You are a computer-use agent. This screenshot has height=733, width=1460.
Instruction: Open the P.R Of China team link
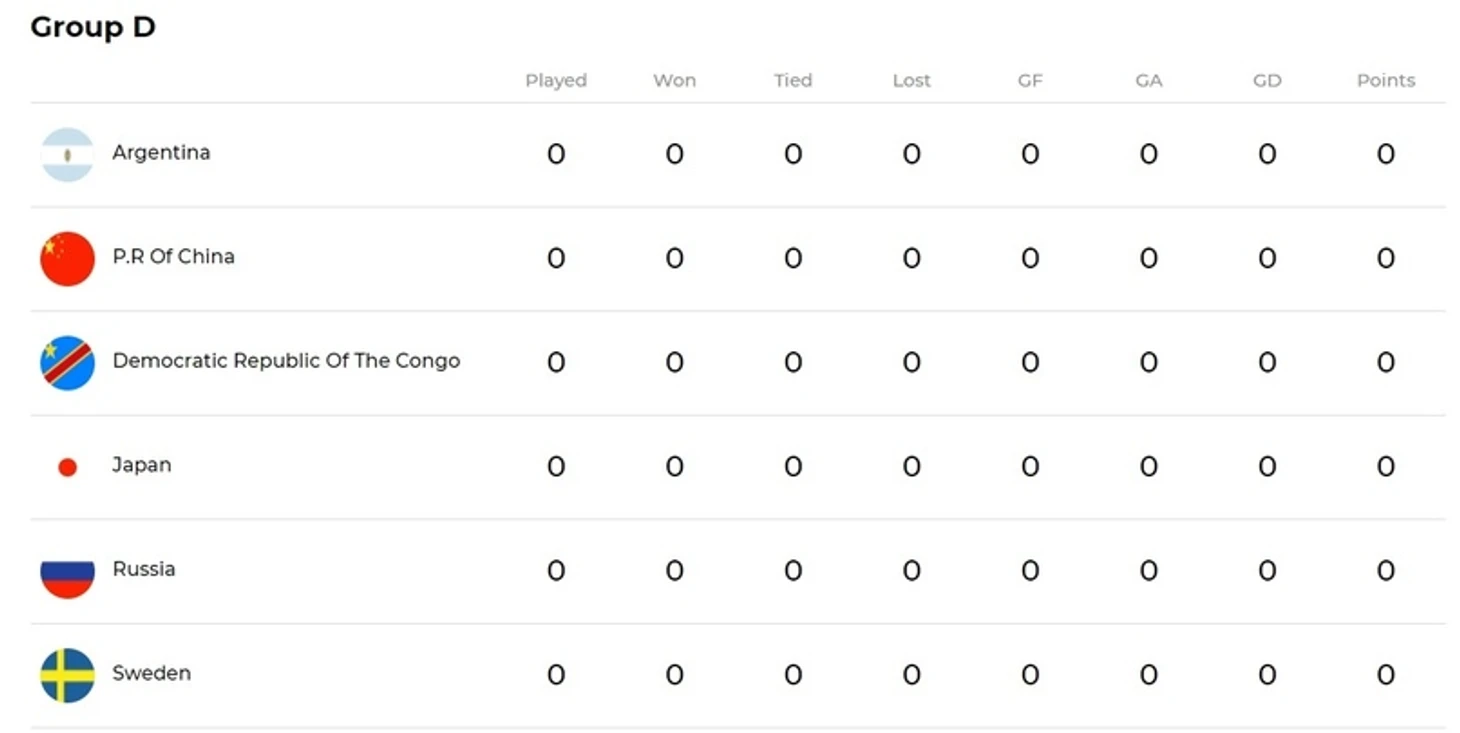(x=173, y=257)
